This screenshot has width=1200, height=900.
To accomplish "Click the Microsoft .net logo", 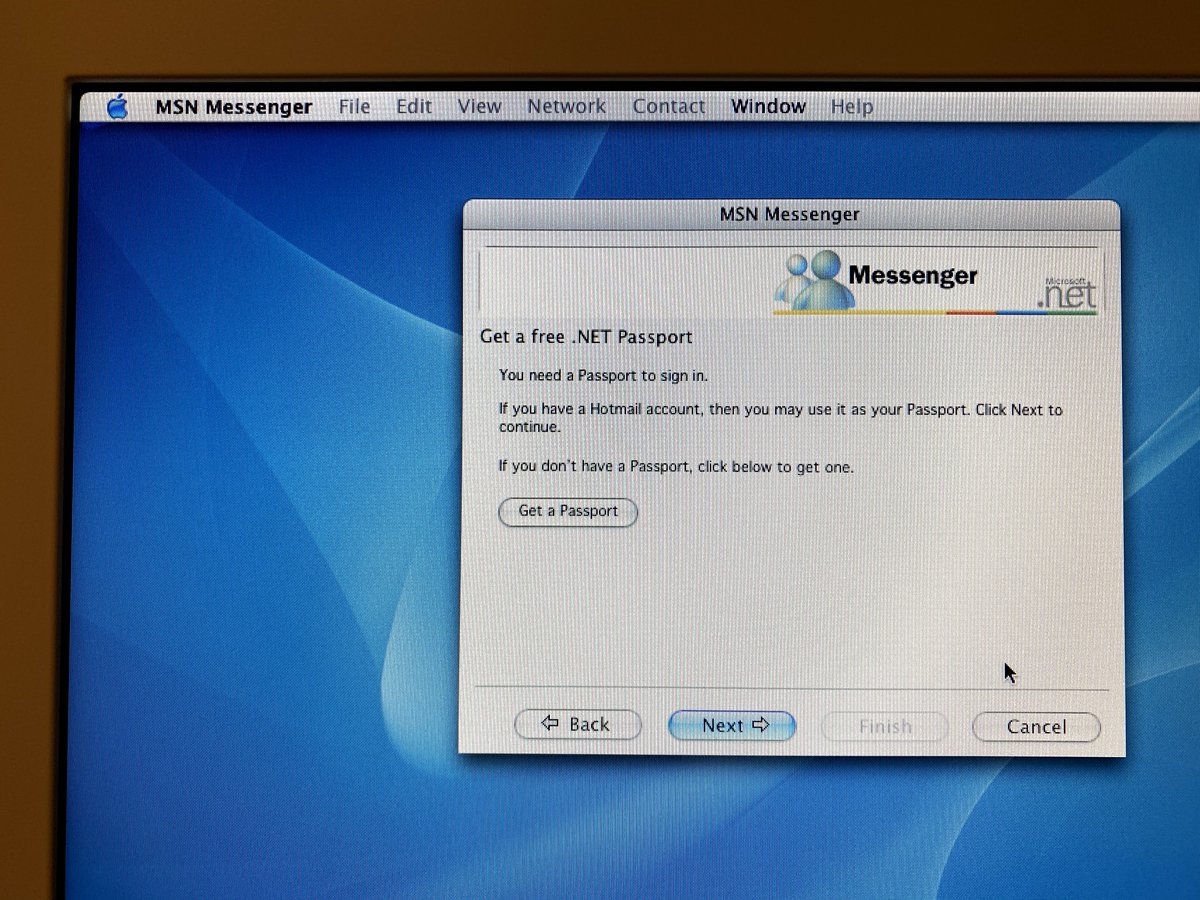I will pyautogui.click(x=1067, y=292).
